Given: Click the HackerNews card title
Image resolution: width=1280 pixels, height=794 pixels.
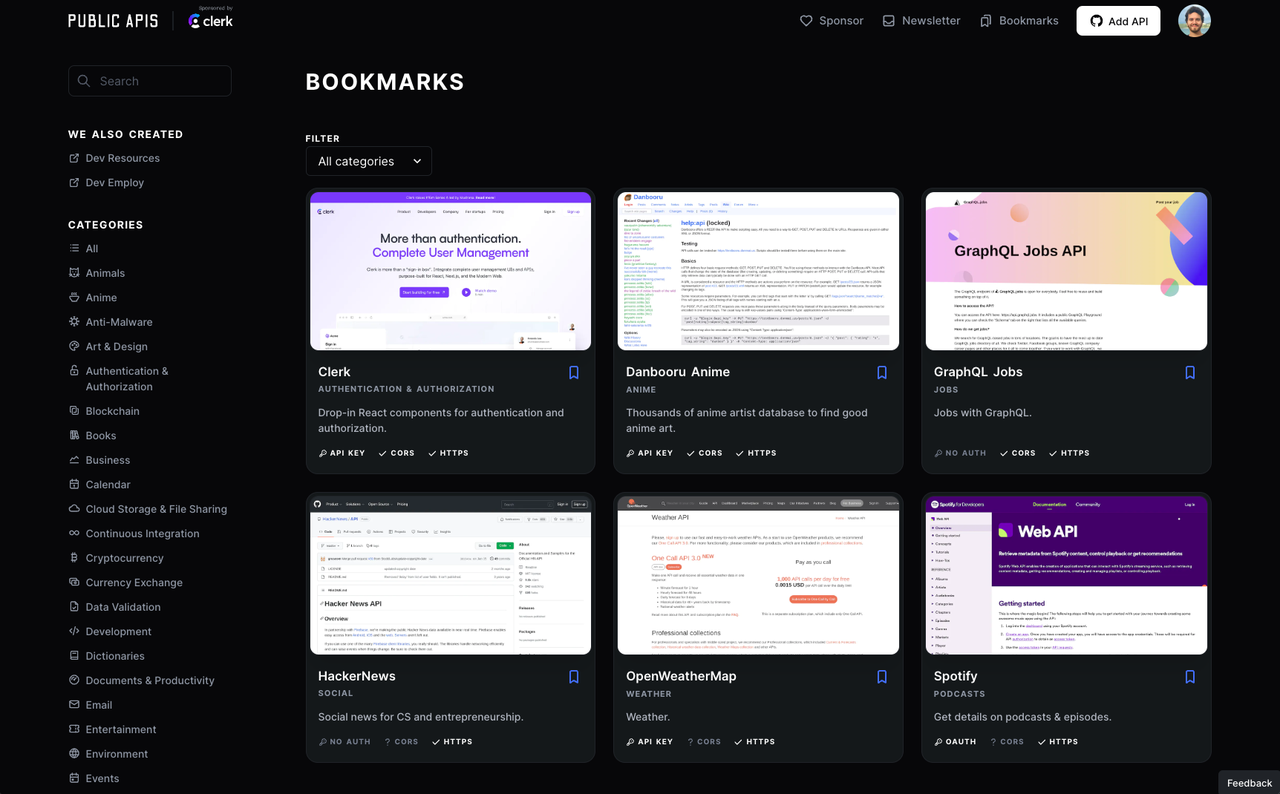Looking at the screenshot, I should pyautogui.click(x=356, y=676).
